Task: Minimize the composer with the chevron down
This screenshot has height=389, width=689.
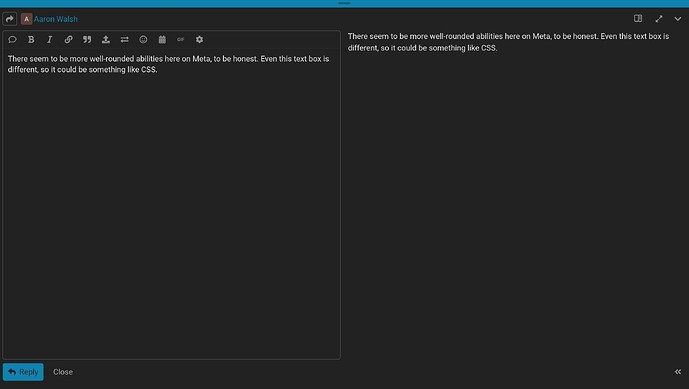Action: click(678, 19)
